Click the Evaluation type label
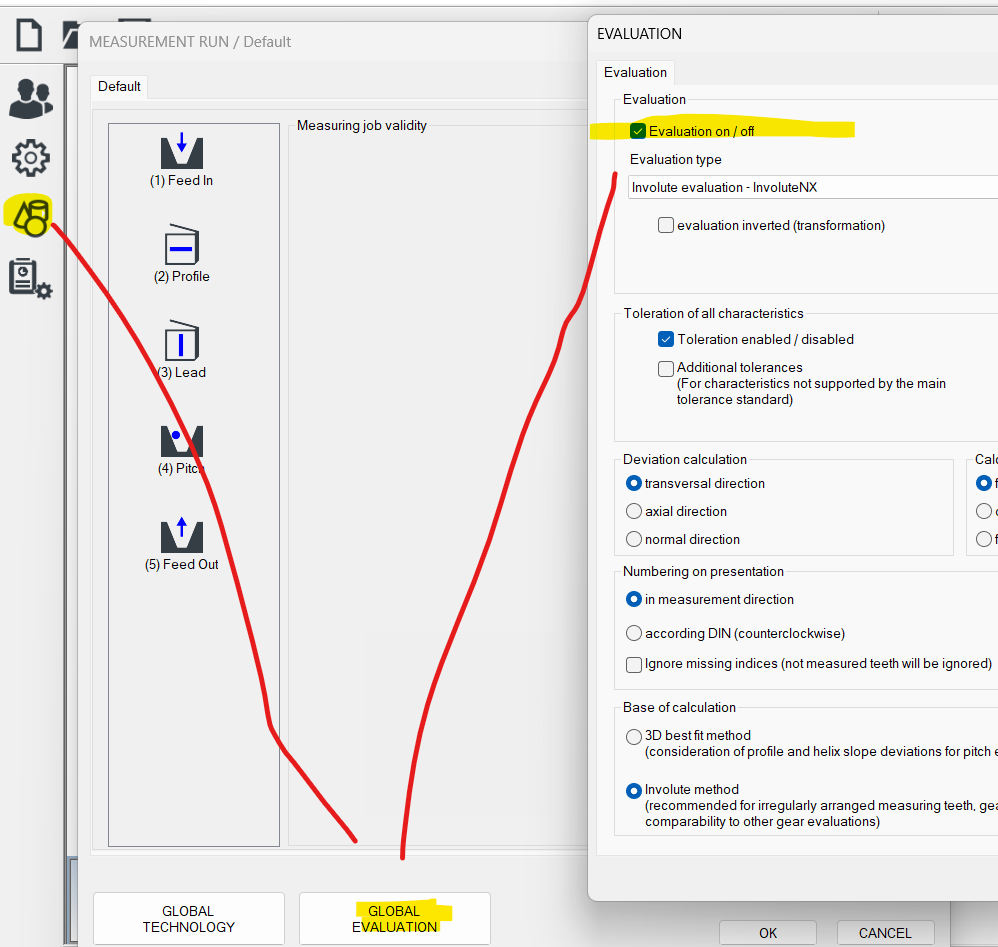Screen dimensions: 998x947 pos(675,160)
